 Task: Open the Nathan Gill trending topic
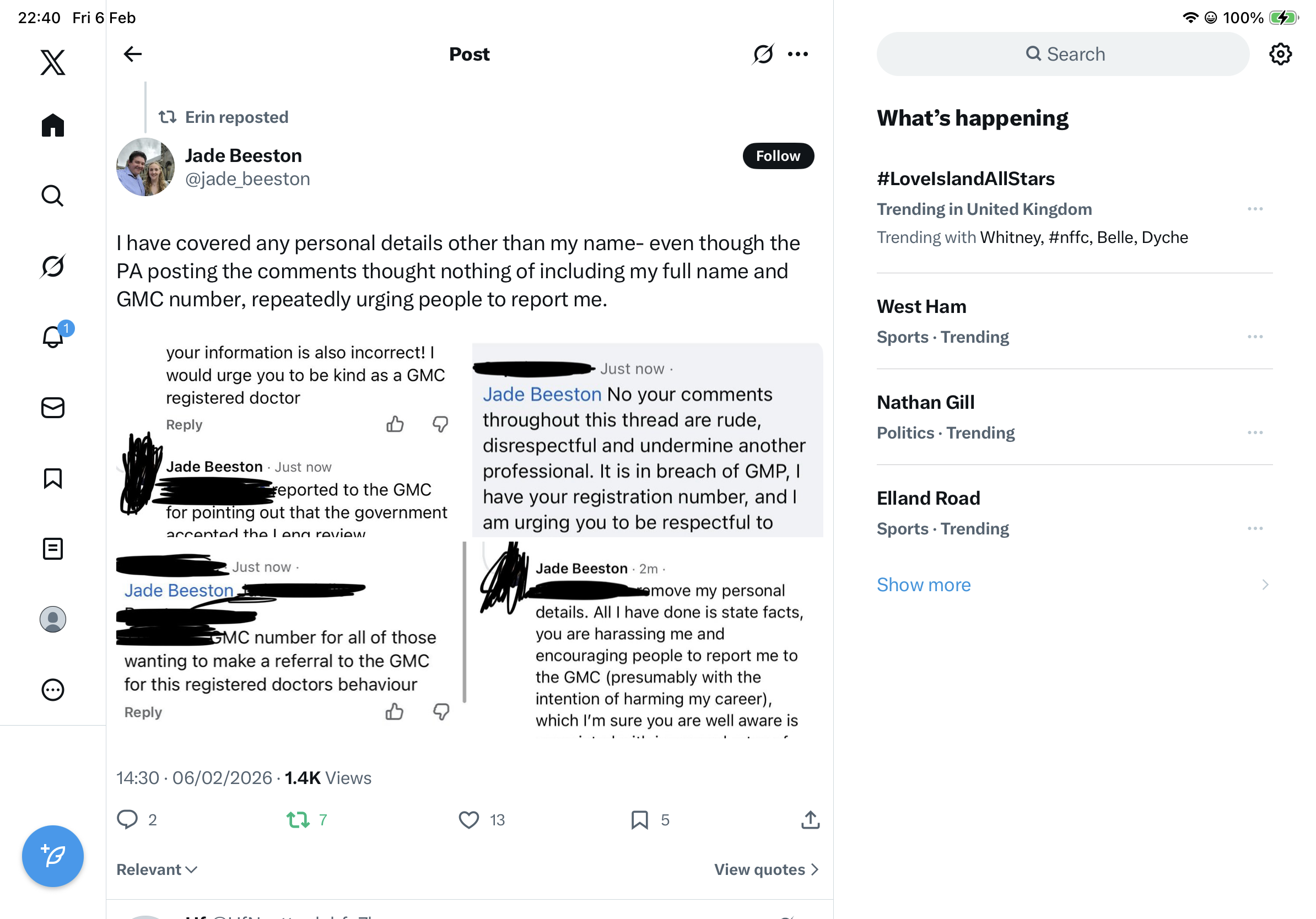(x=925, y=402)
